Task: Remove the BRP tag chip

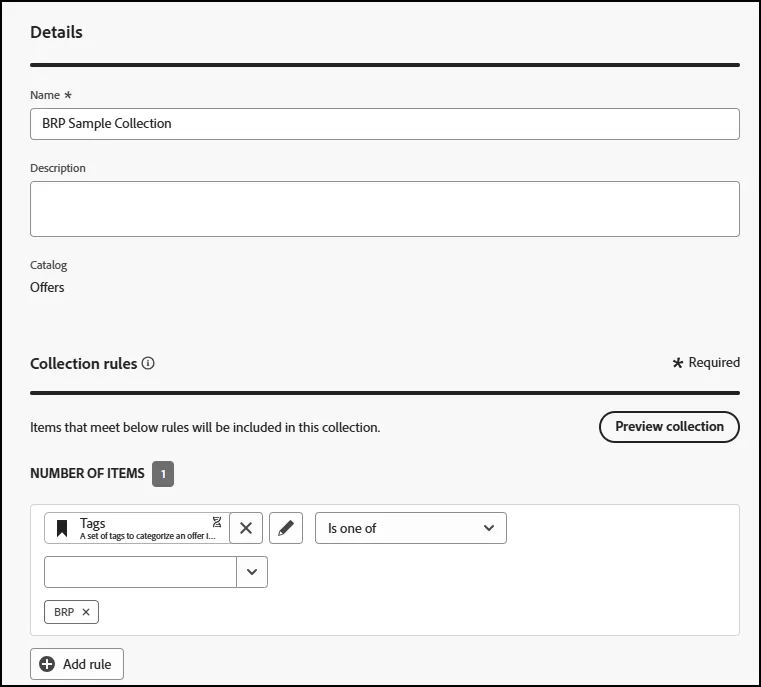Action: [x=86, y=612]
